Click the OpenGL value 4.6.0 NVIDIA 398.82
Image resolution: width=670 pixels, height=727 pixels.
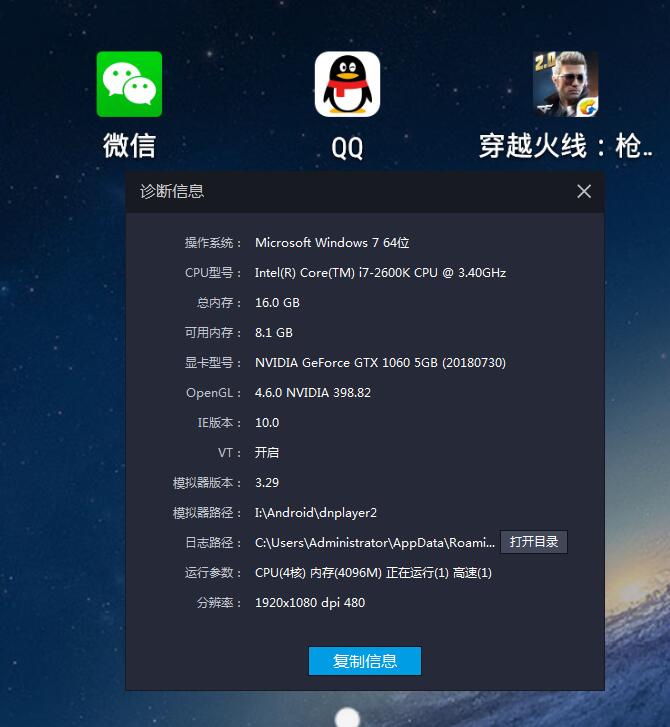pyautogui.click(x=313, y=393)
